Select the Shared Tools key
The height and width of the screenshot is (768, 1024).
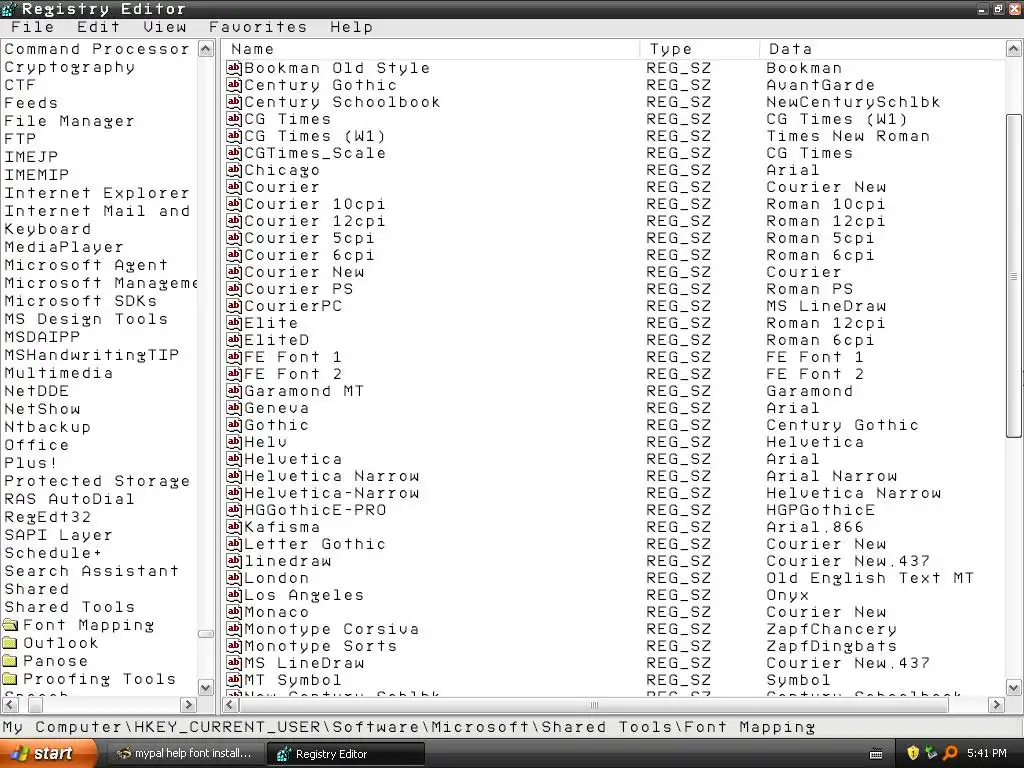pos(69,607)
